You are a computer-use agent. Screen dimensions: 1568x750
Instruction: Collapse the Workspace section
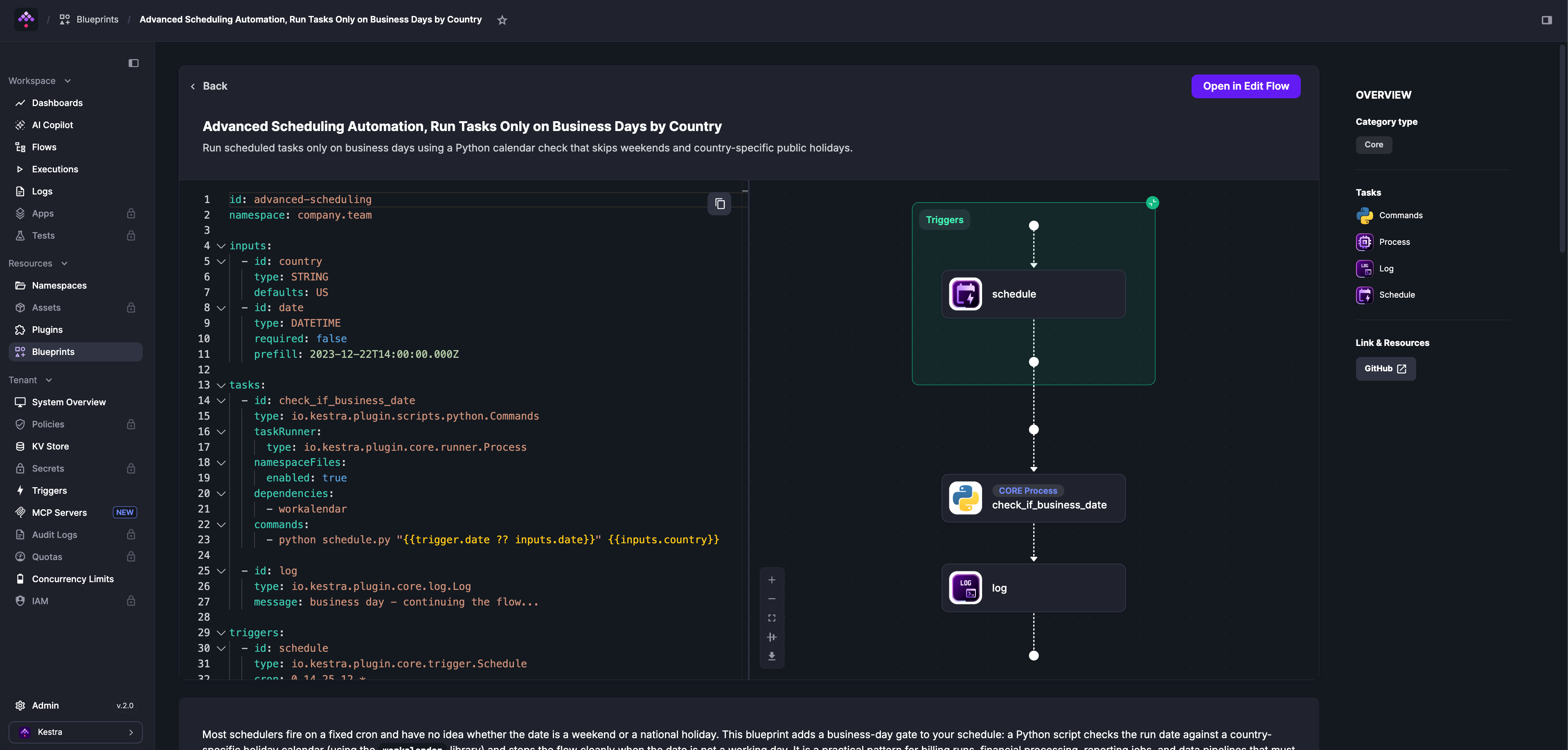40,81
